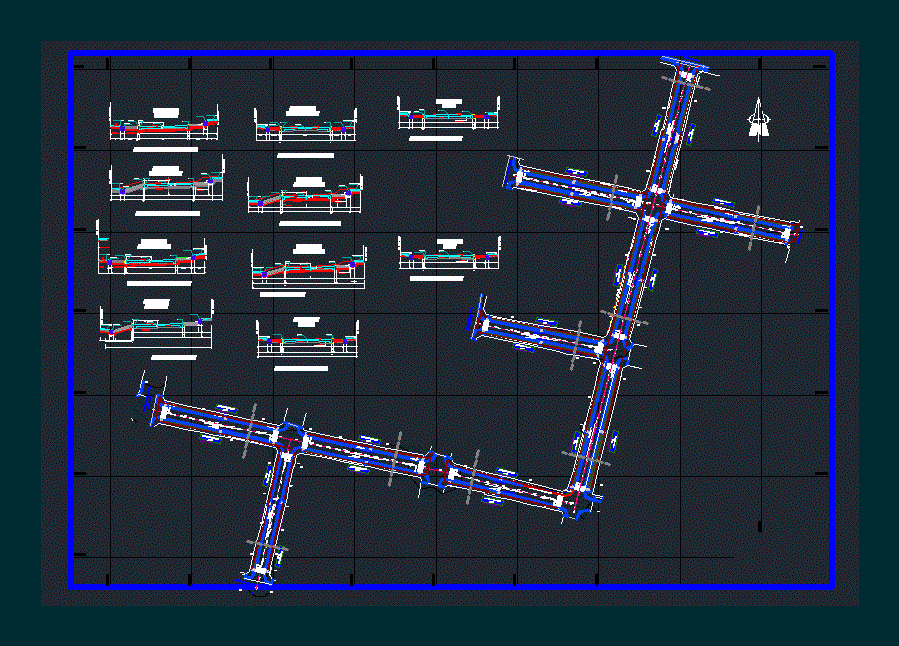Select the third cross-section in the first column

(x=152, y=258)
